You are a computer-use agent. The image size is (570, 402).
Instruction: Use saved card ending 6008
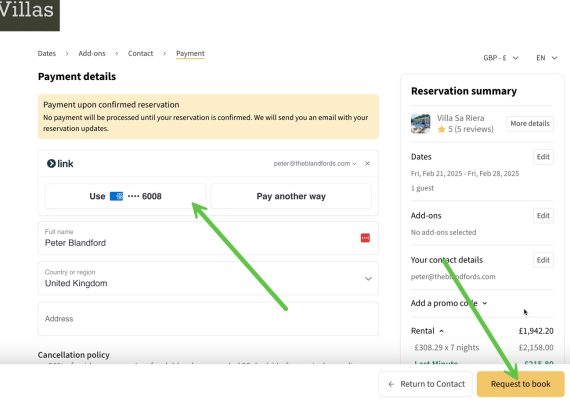(x=125, y=196)
